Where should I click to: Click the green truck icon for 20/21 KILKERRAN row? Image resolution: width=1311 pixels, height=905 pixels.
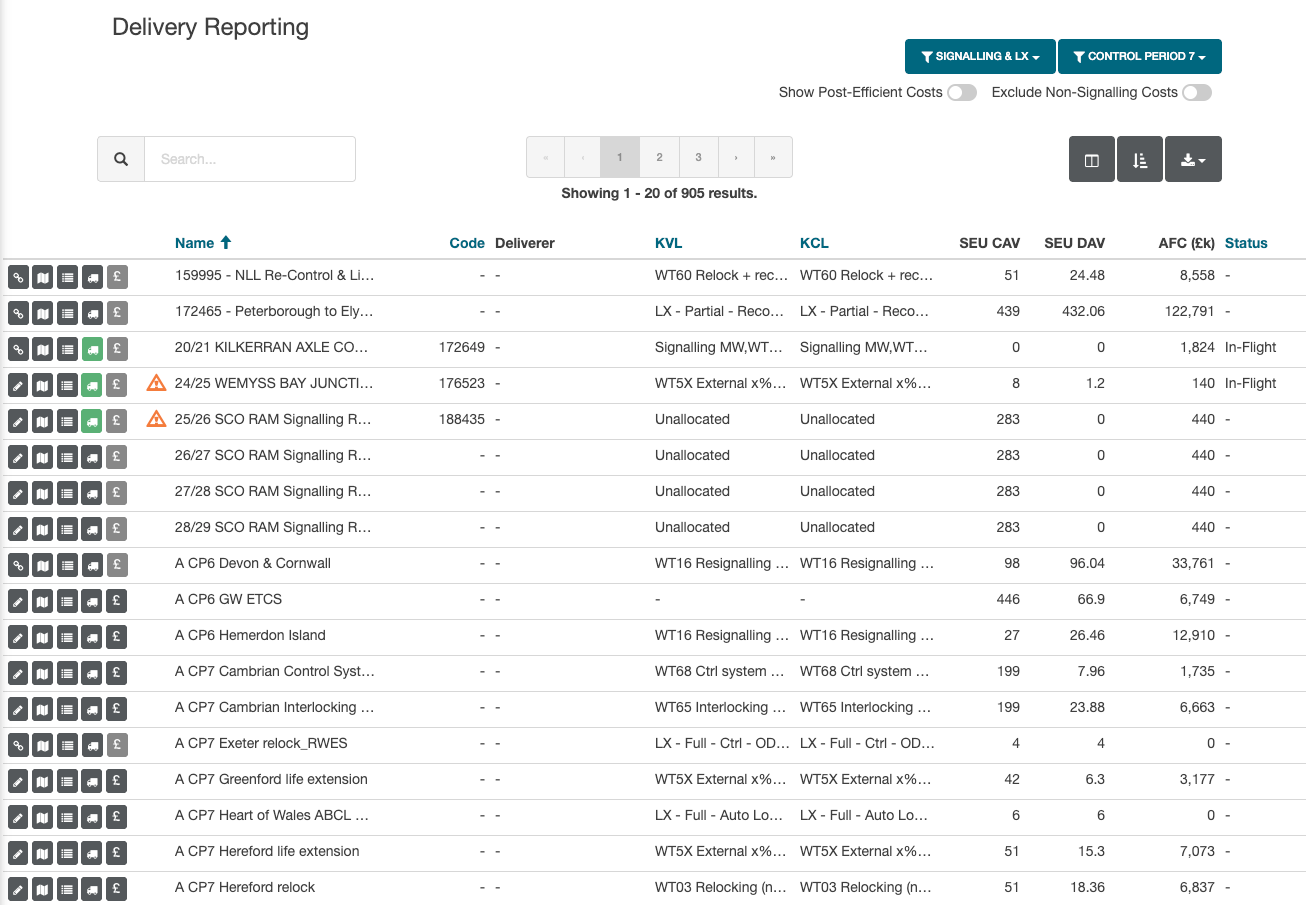pyautogui.click(x=92, y=348)
